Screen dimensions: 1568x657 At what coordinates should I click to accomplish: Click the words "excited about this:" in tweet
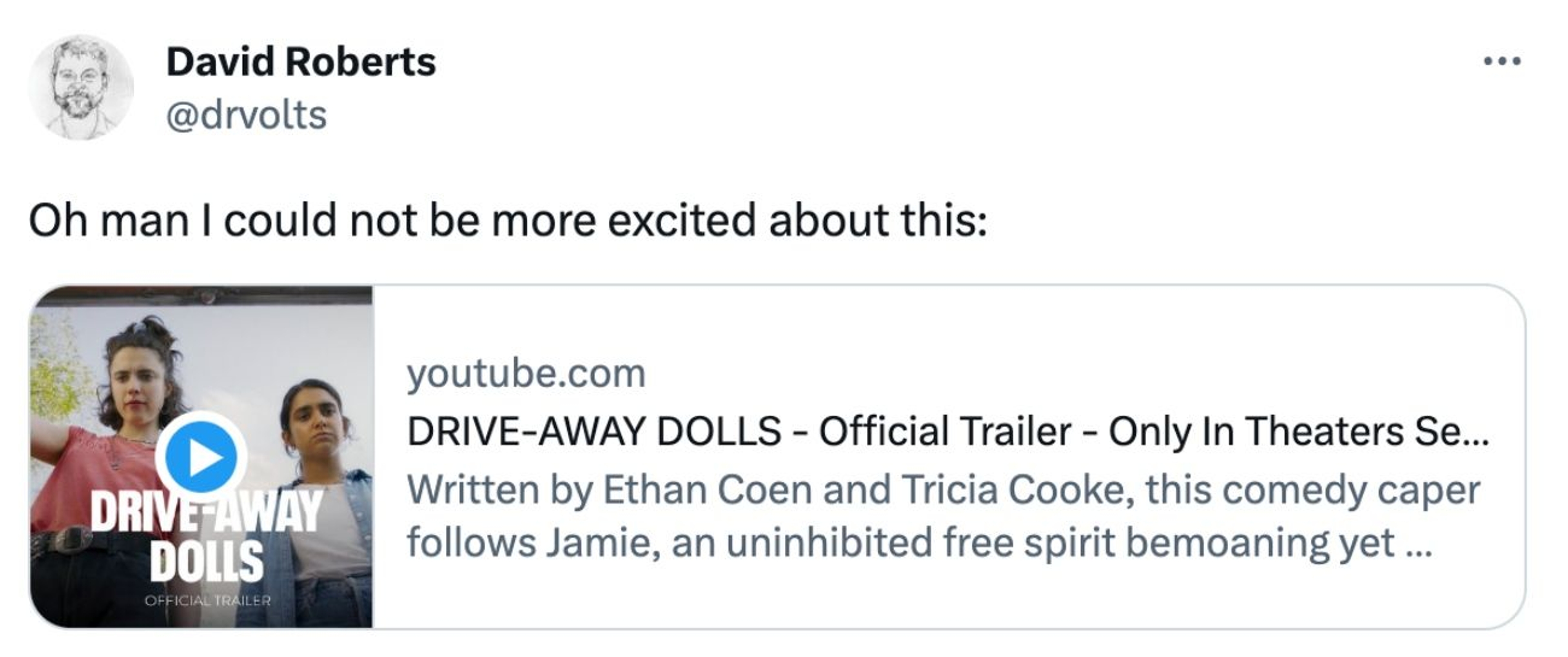pyautogui.click(x=797, y=220)
